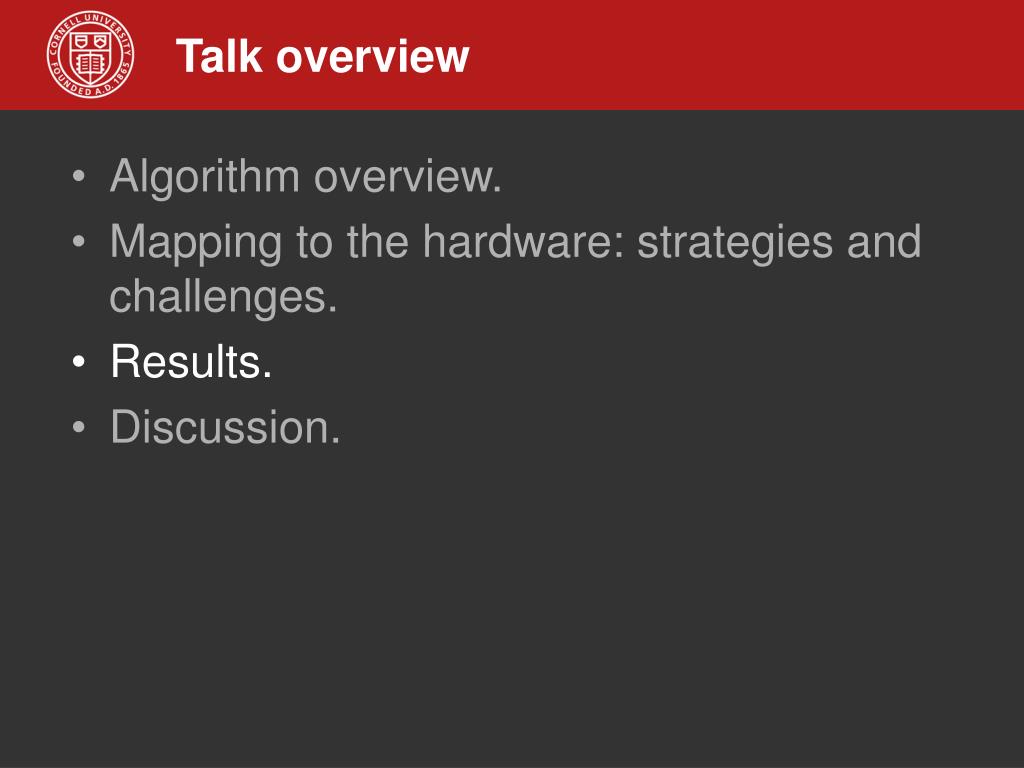Click the word 'Algorithm' in first bullet

click(x=205, y=176)
